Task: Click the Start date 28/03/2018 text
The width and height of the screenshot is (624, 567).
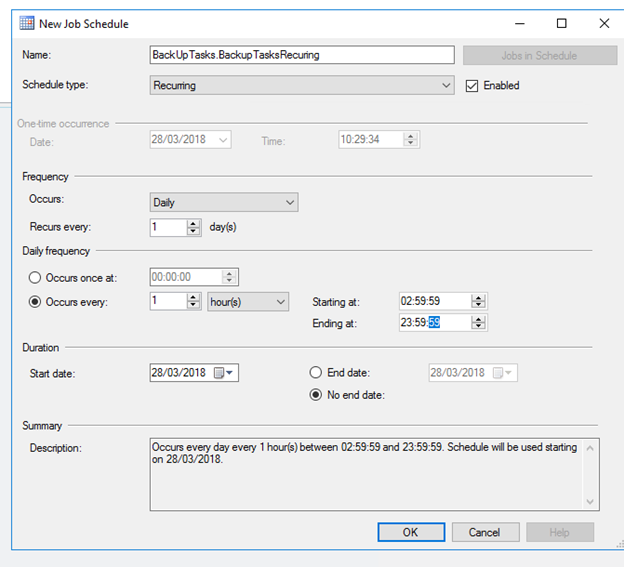Action: pyautogui.click(x=179, y=373)
